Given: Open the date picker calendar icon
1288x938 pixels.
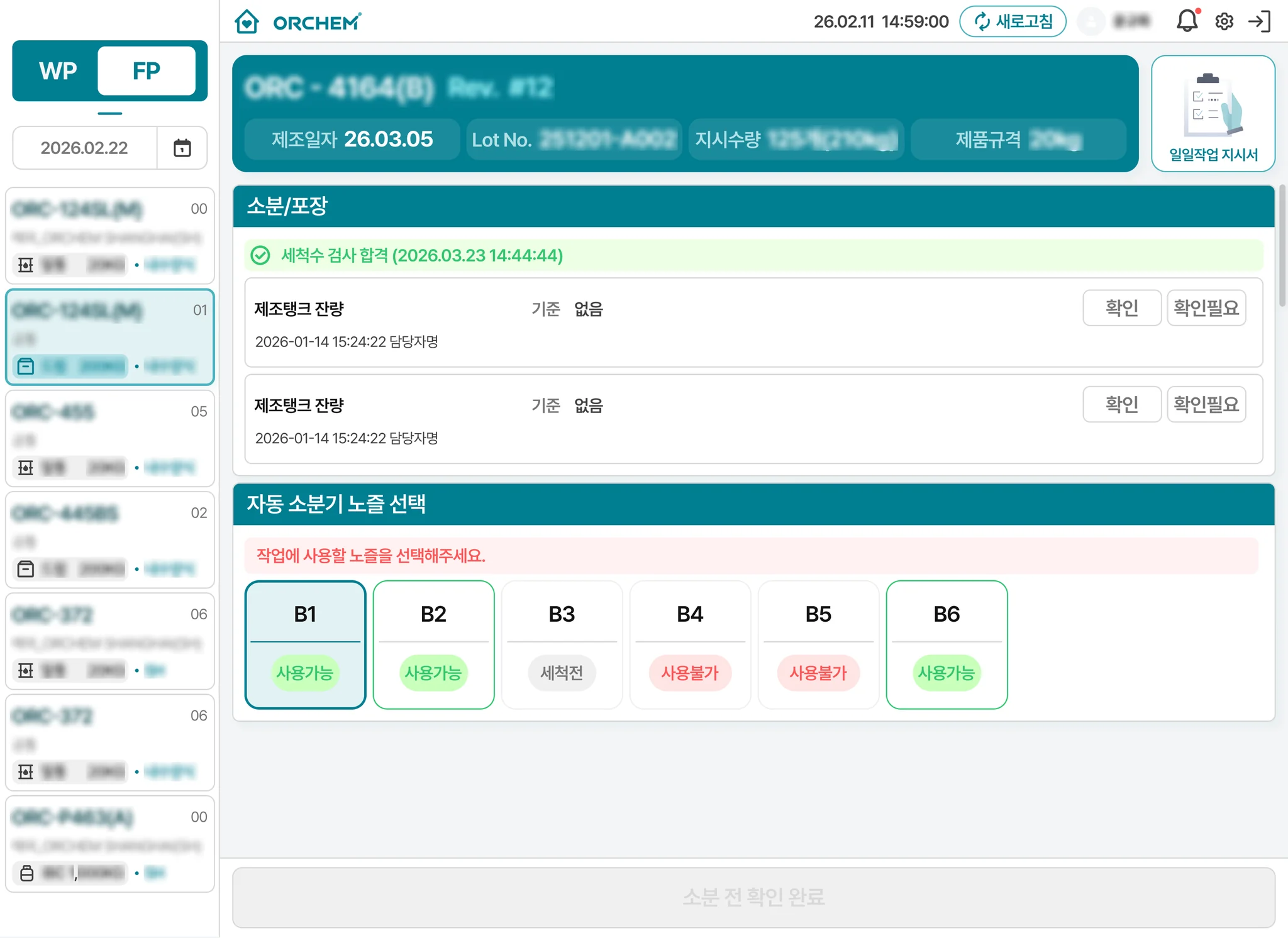Looking at the screenshot, I should tap(182, 148).
